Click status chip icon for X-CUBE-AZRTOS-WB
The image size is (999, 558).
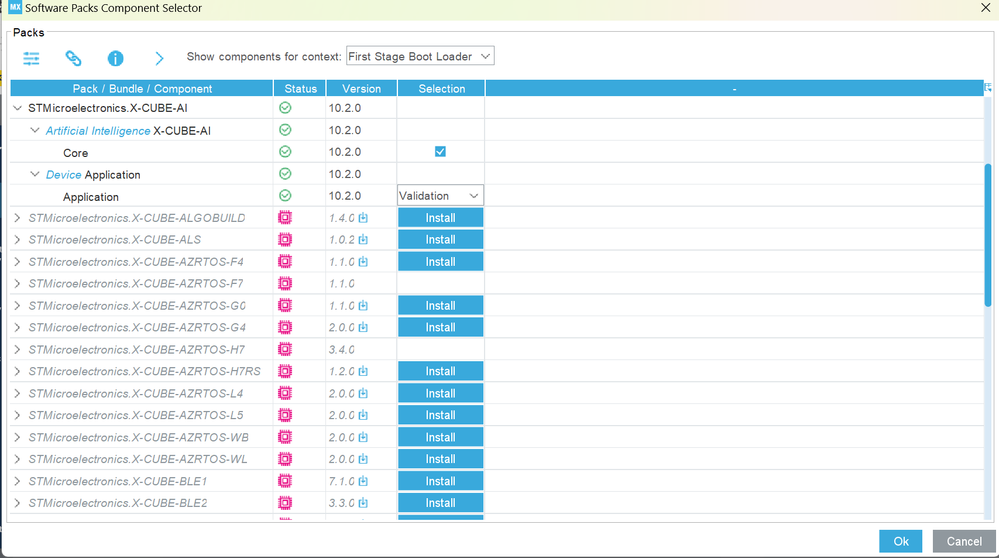(285, 437)
